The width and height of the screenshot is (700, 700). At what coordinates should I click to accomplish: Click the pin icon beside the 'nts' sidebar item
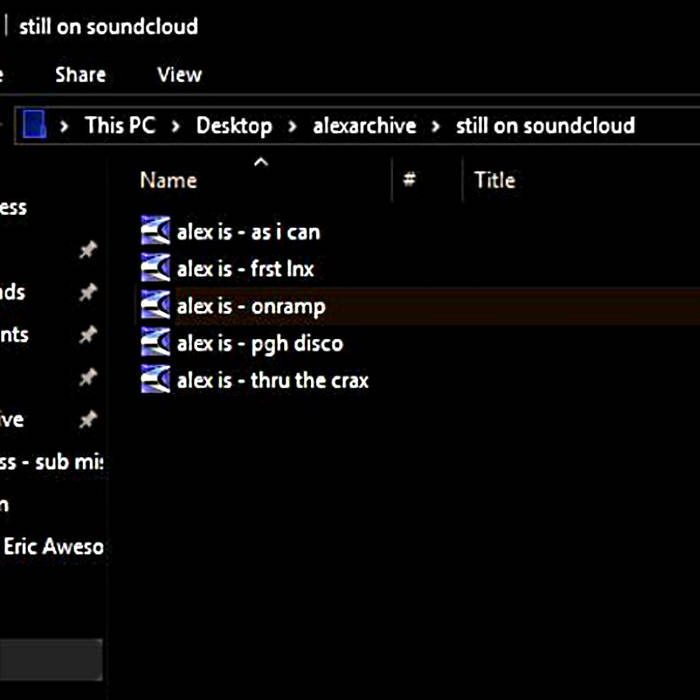point(88,335)
